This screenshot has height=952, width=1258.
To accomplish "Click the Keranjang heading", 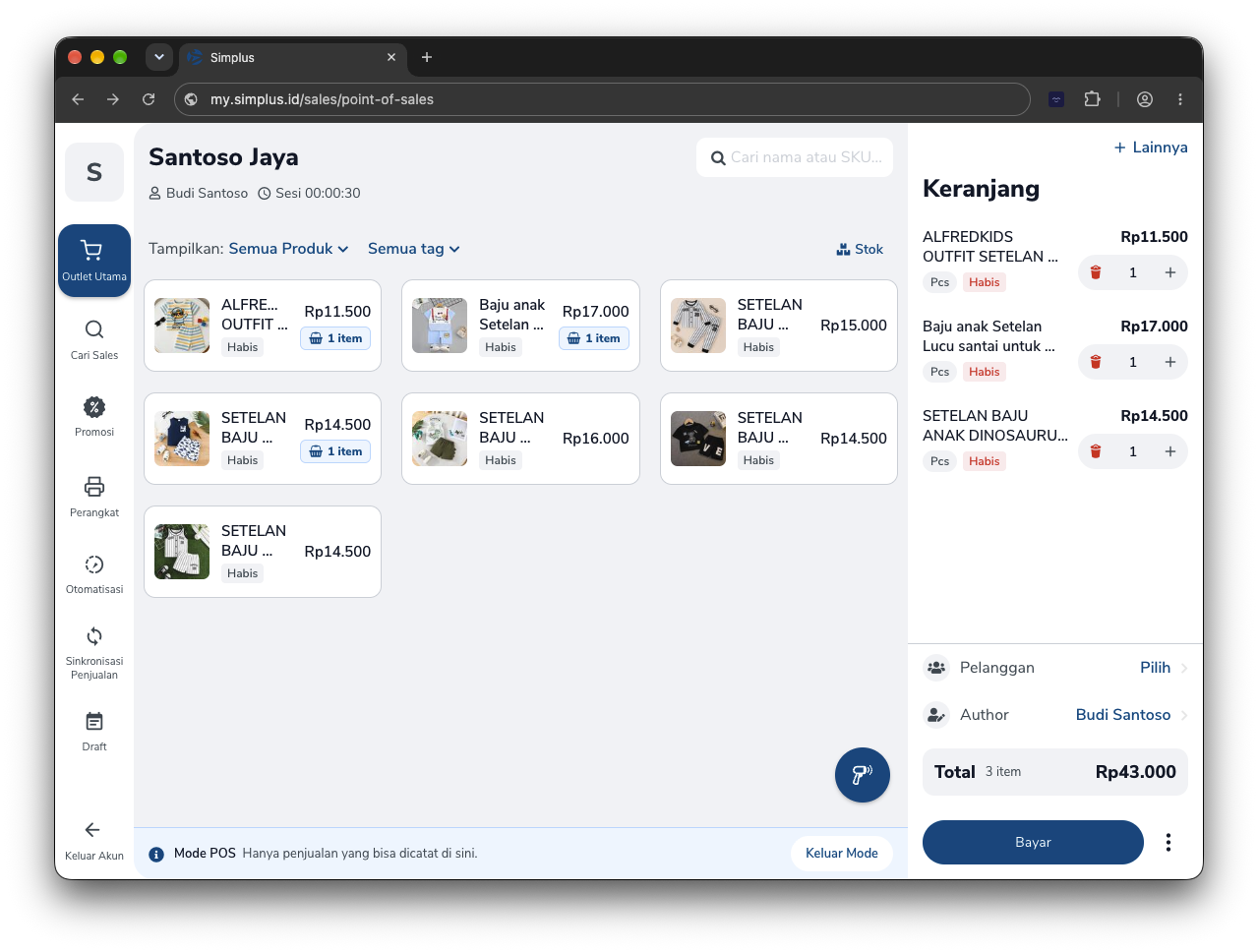I will click(x=981, y=189).
